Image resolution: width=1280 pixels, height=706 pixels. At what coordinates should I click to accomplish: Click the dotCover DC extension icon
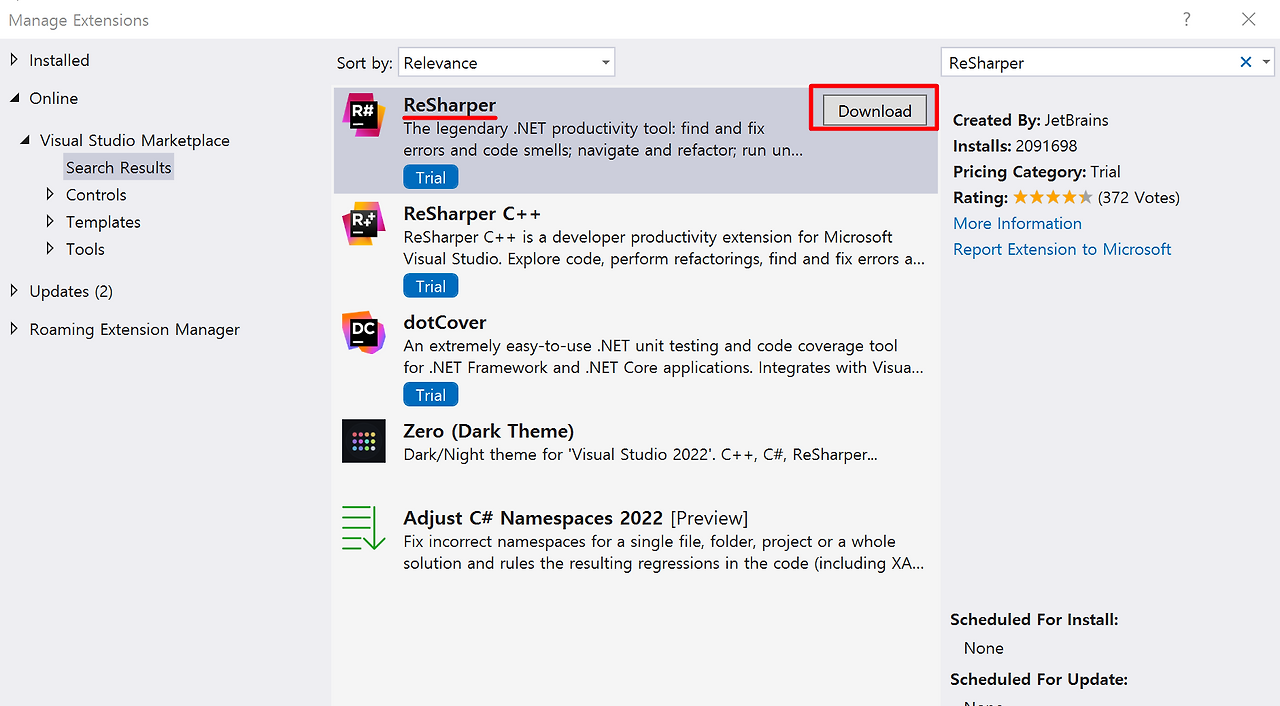pyautogui.click(x=363, y=332)
